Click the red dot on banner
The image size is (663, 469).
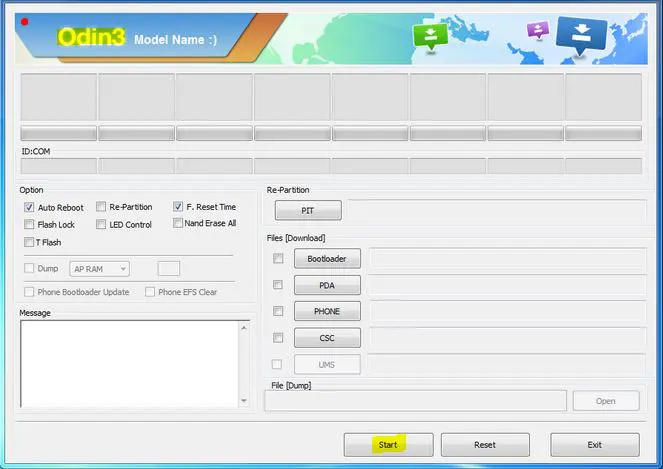point(25,22)
